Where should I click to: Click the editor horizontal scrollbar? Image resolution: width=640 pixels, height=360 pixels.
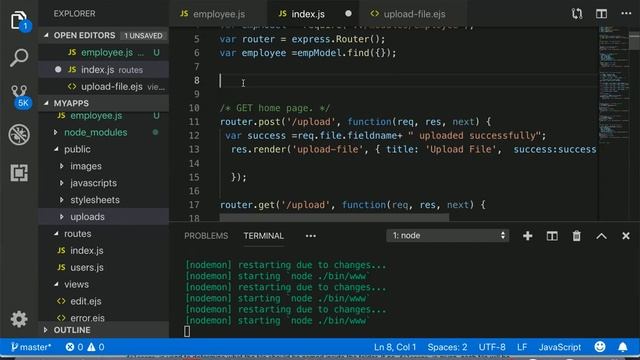point(334,218)
